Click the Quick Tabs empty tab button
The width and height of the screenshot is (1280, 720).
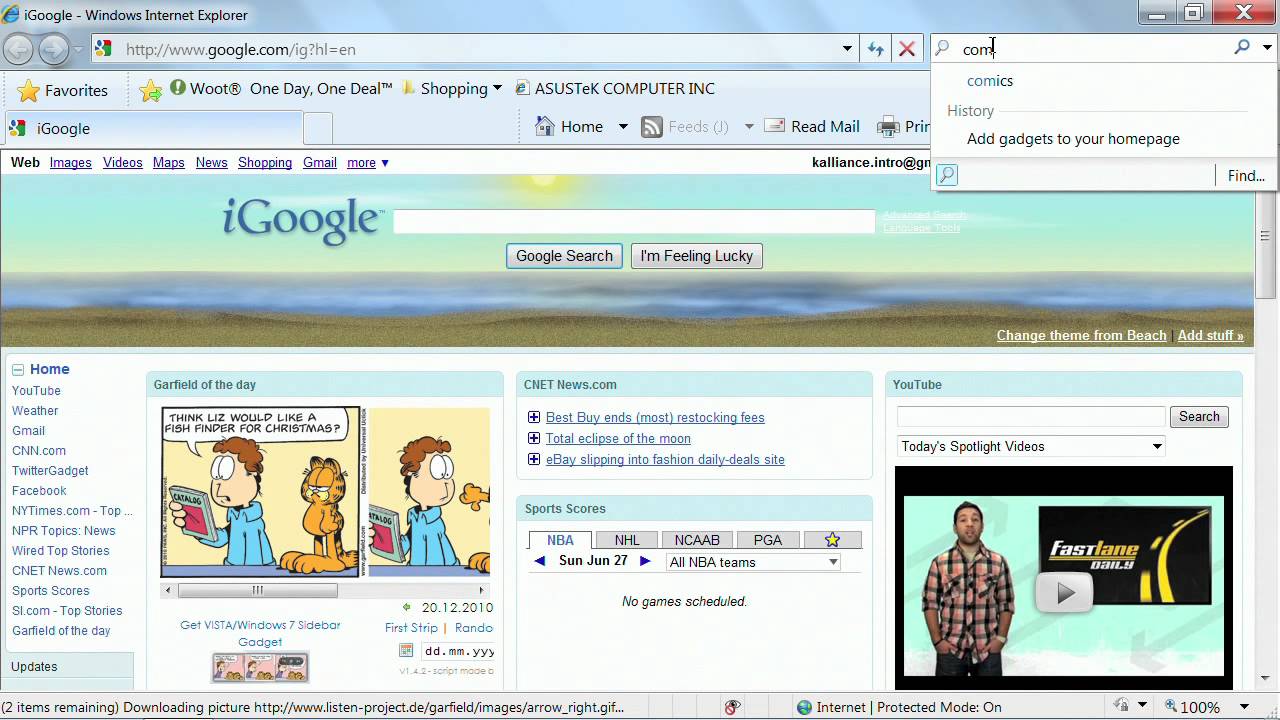[x=318, y=128]
